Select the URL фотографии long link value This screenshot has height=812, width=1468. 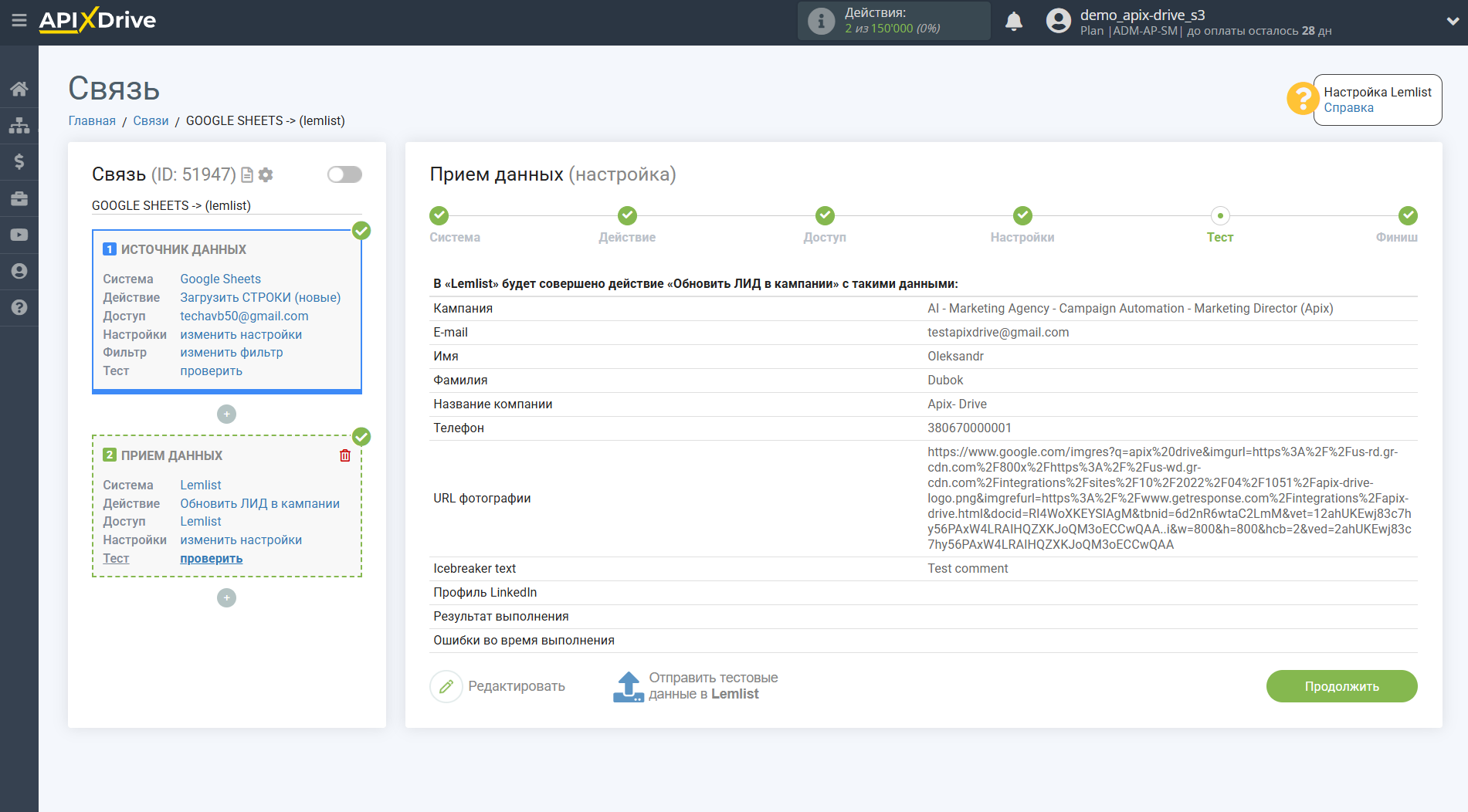pyautogui.click(x=1170, y=499)
